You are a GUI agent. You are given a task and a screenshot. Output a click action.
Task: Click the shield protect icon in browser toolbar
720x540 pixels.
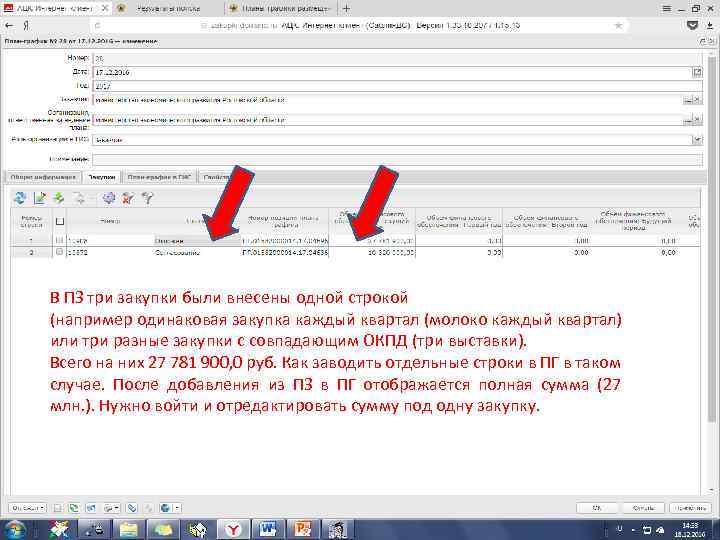[692, 25]
